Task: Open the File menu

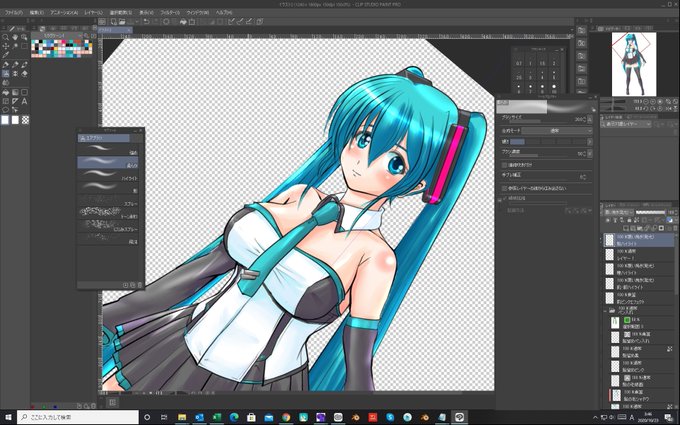Action: (x=13, y=13)
